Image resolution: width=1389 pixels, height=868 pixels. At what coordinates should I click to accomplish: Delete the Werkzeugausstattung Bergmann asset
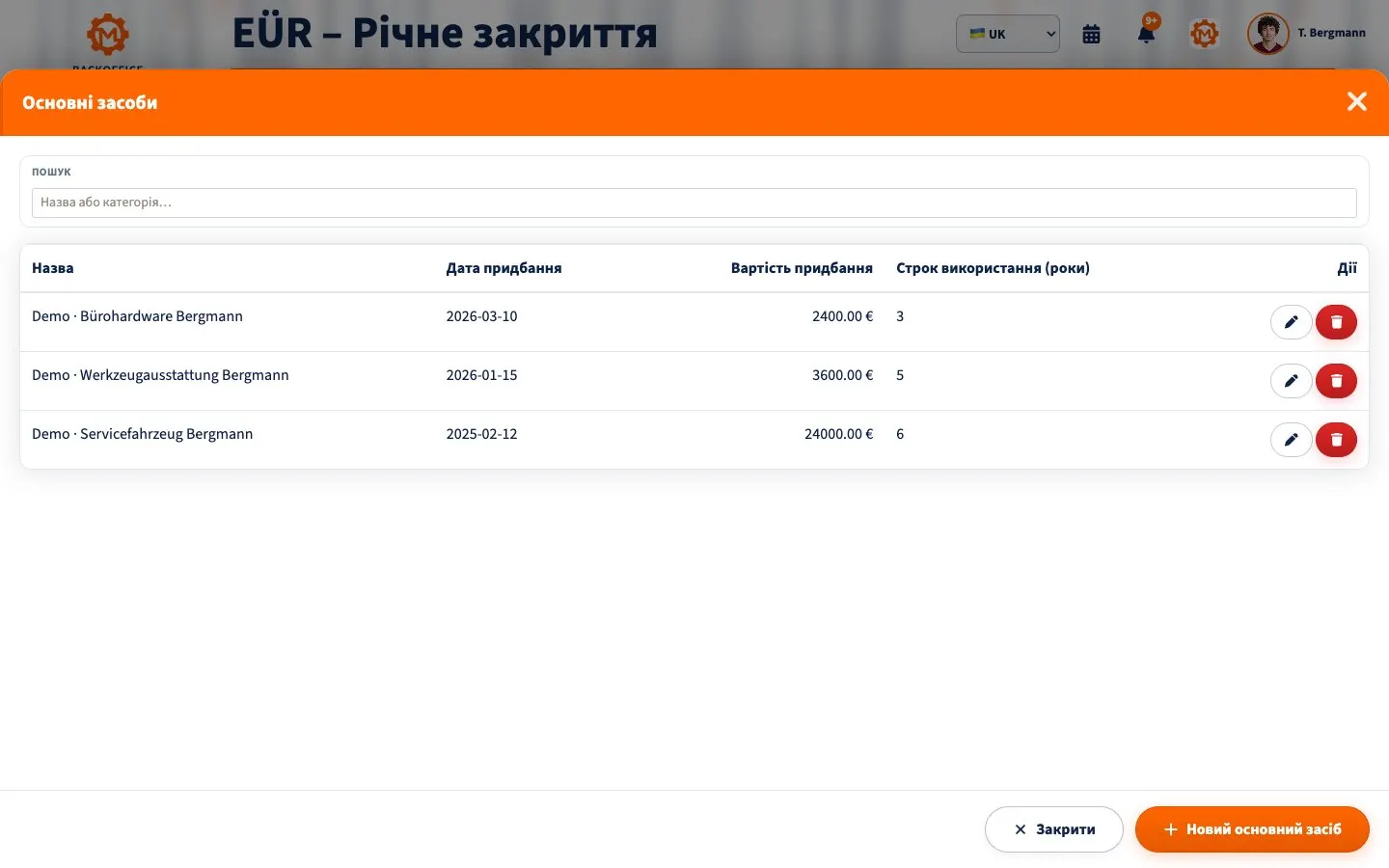click(1336, 381)
